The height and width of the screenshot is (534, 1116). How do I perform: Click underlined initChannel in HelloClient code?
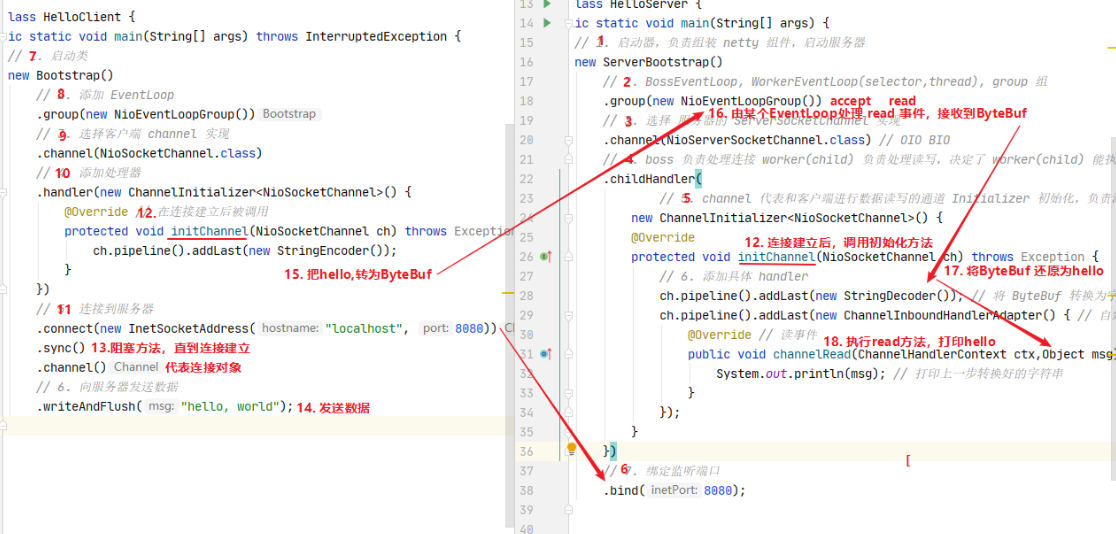pos(209,231)
